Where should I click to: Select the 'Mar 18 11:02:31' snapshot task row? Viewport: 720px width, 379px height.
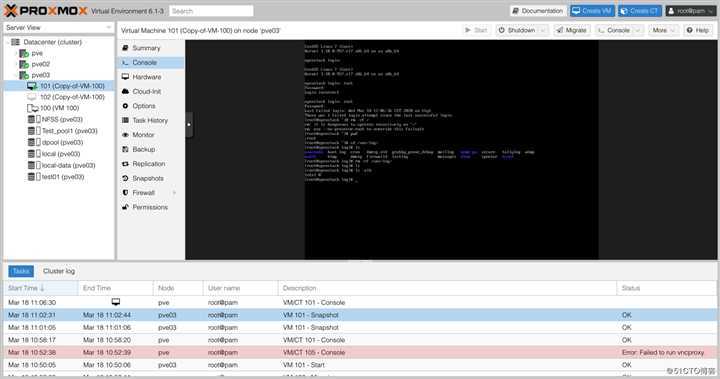tap(360, 315)
